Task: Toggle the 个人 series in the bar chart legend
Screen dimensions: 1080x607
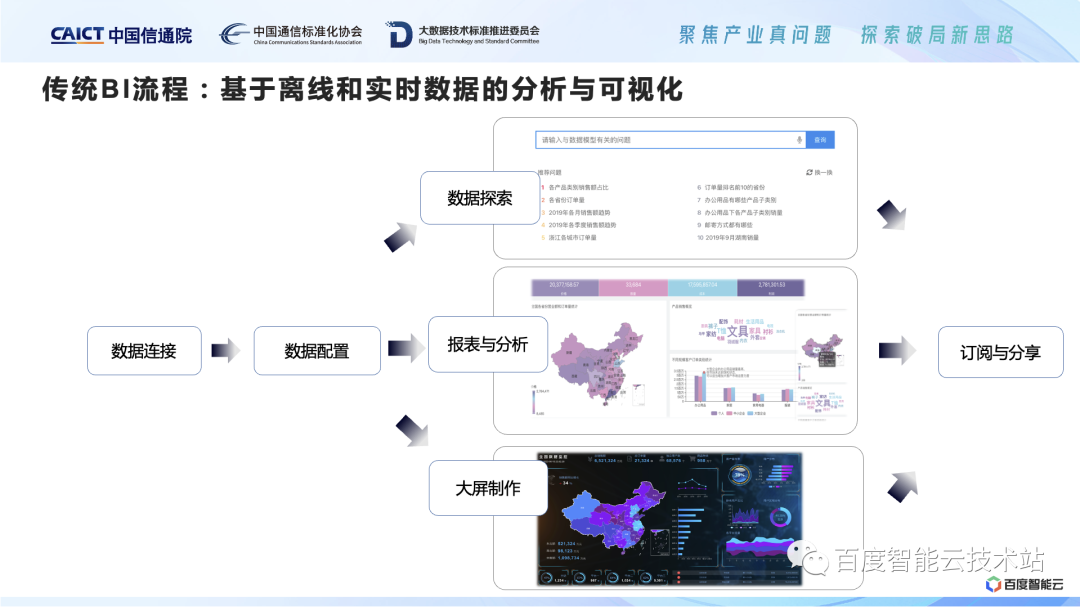Action: click(x=714, y=413)
